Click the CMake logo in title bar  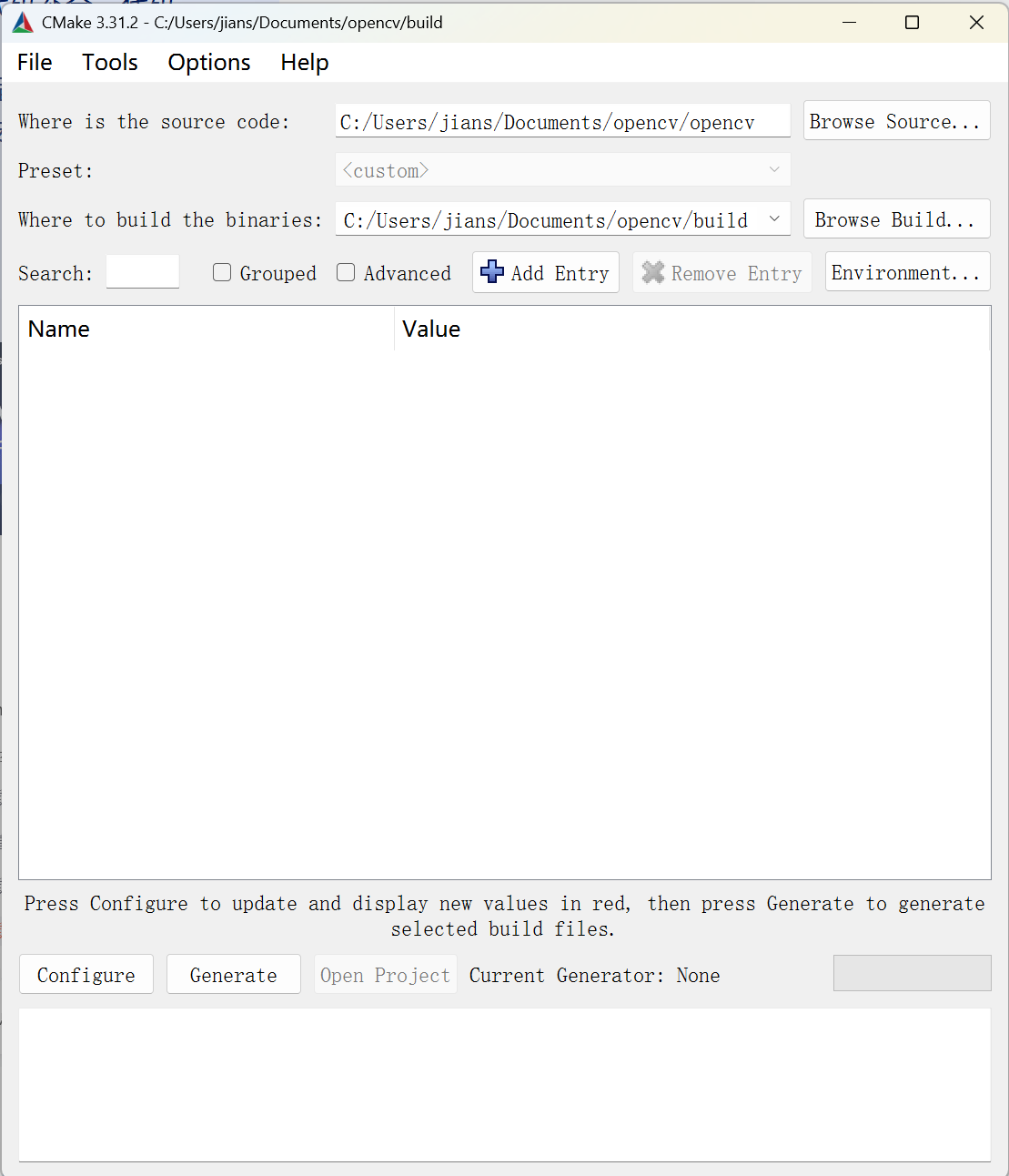point(23,23)
